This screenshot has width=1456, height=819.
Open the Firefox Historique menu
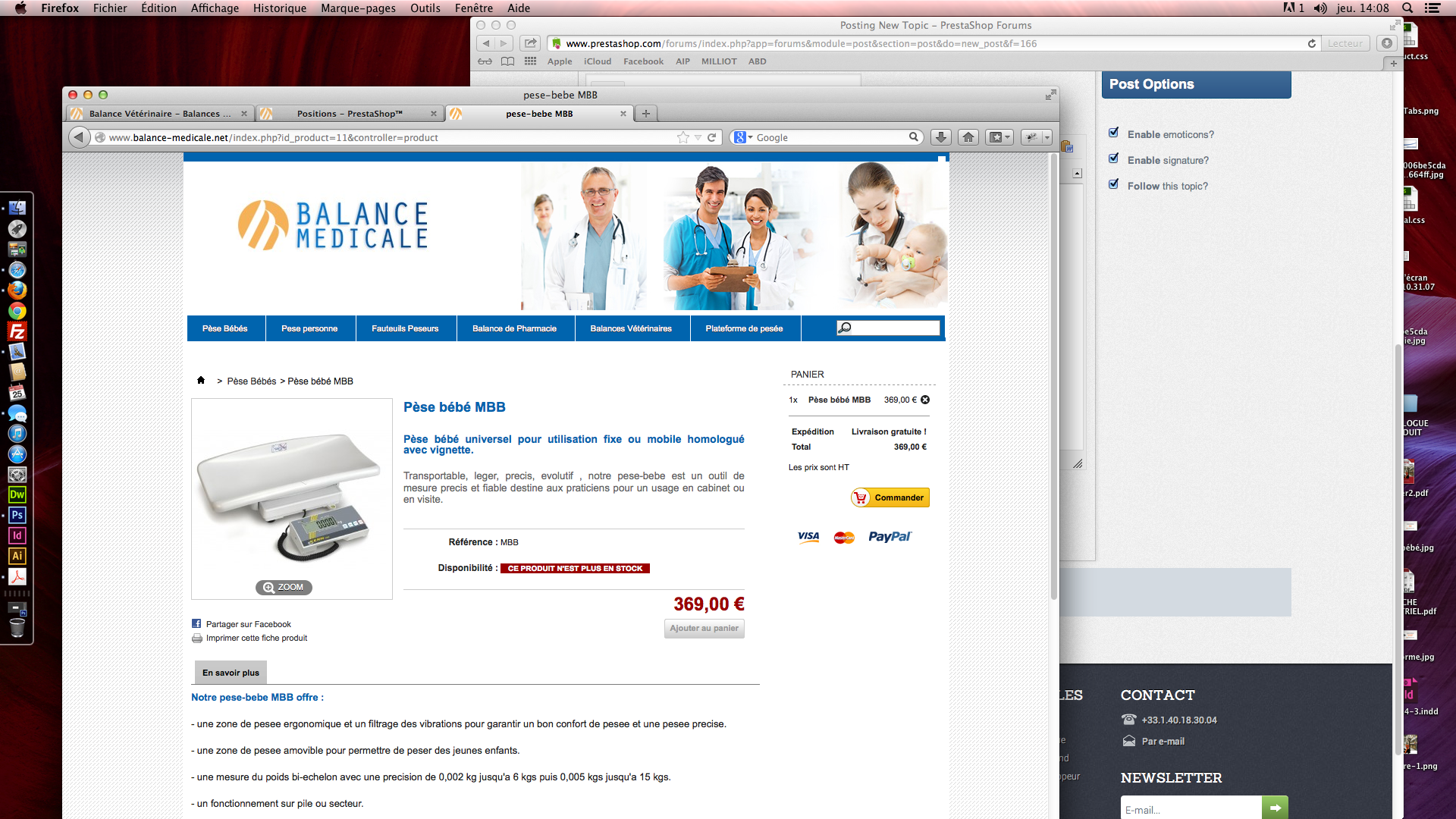[x=280, y=8]
